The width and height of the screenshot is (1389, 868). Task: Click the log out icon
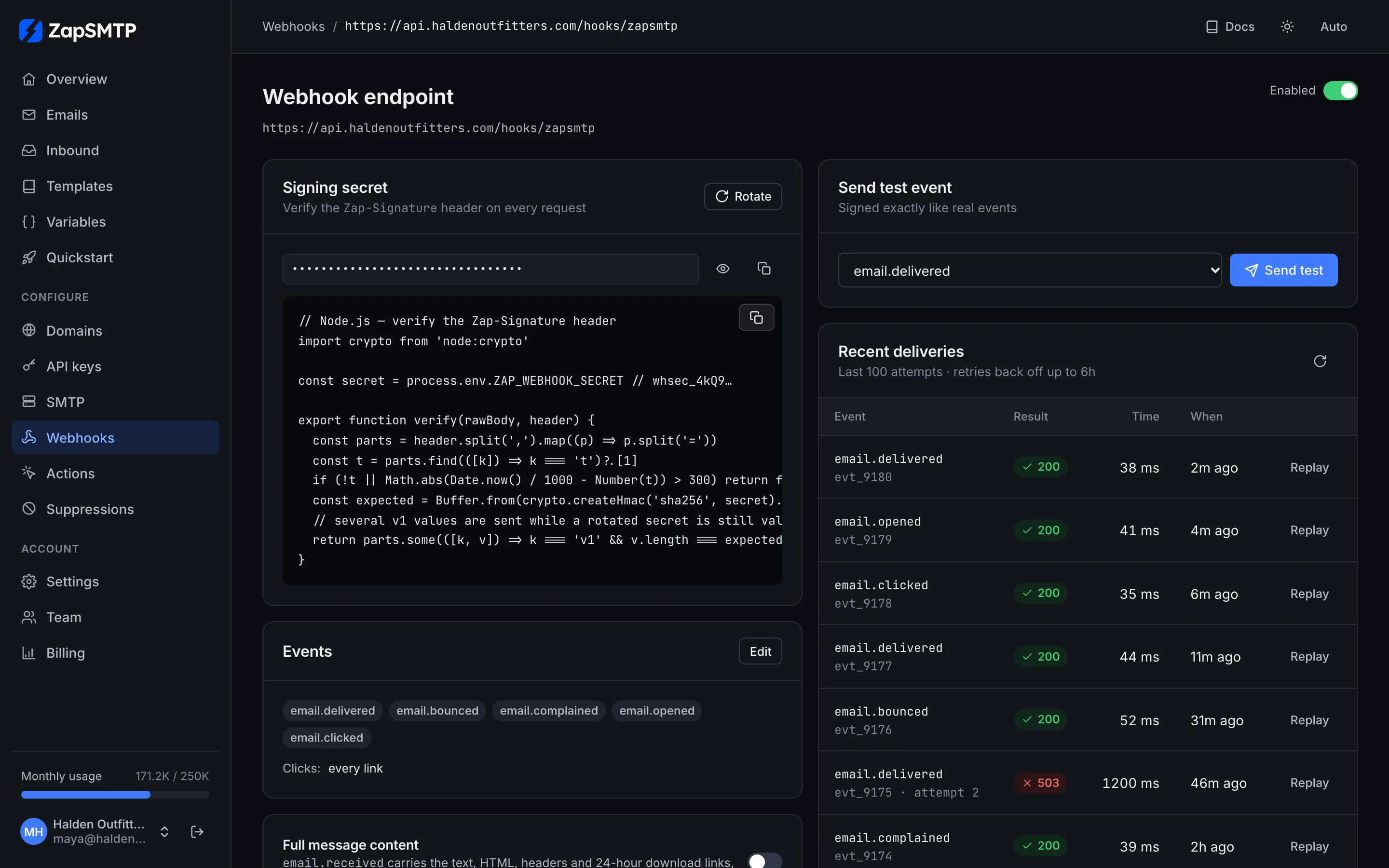pyautogui.click(x=197, y=832)
